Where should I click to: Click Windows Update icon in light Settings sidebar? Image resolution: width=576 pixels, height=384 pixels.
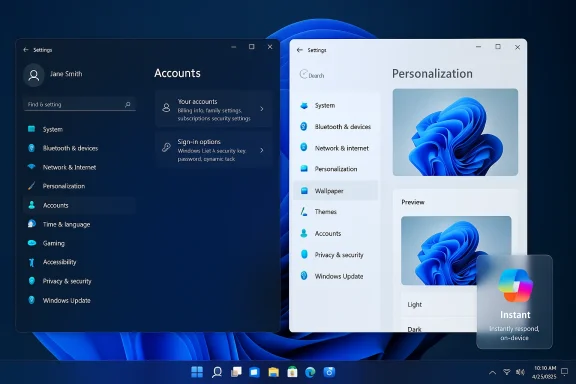[x=304, y=276]
